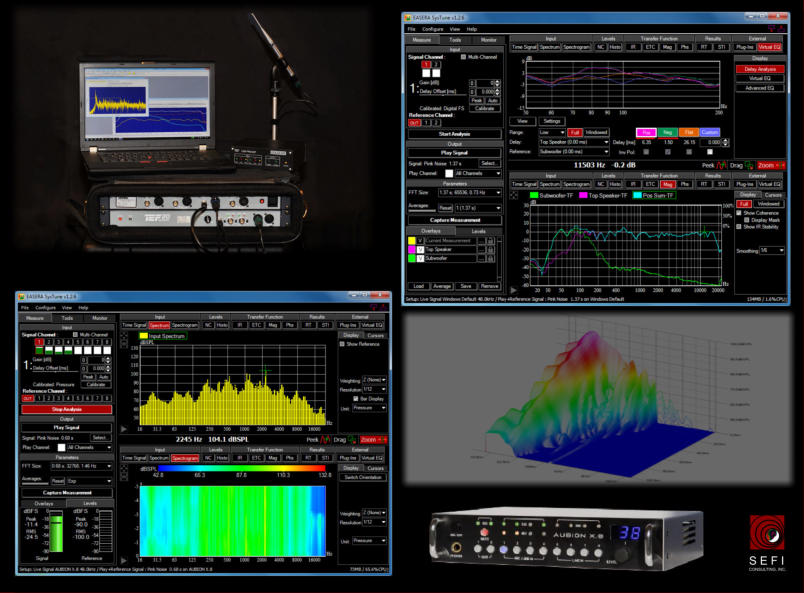Switch to Cursors tab in upper-right SysTune window

[773, 195]
